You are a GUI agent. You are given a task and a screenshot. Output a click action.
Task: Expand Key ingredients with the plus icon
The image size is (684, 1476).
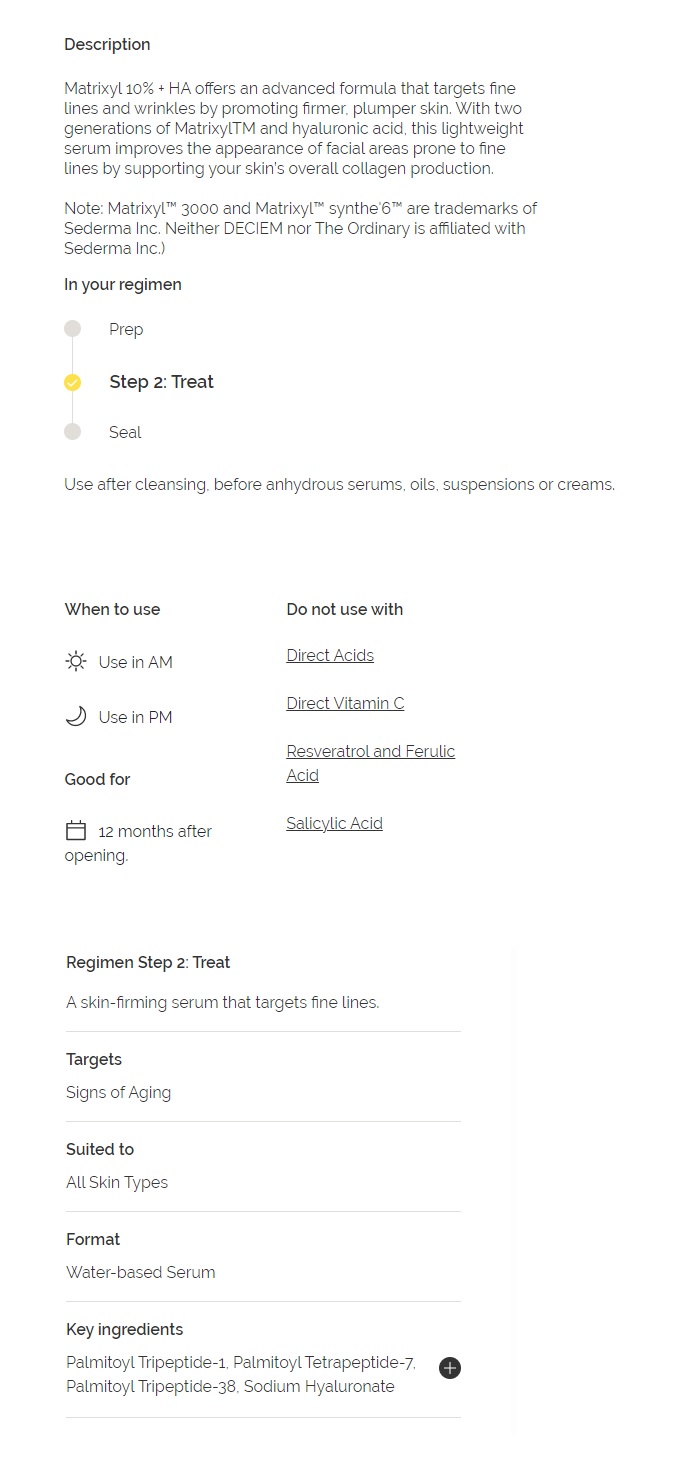(450, 1368)
